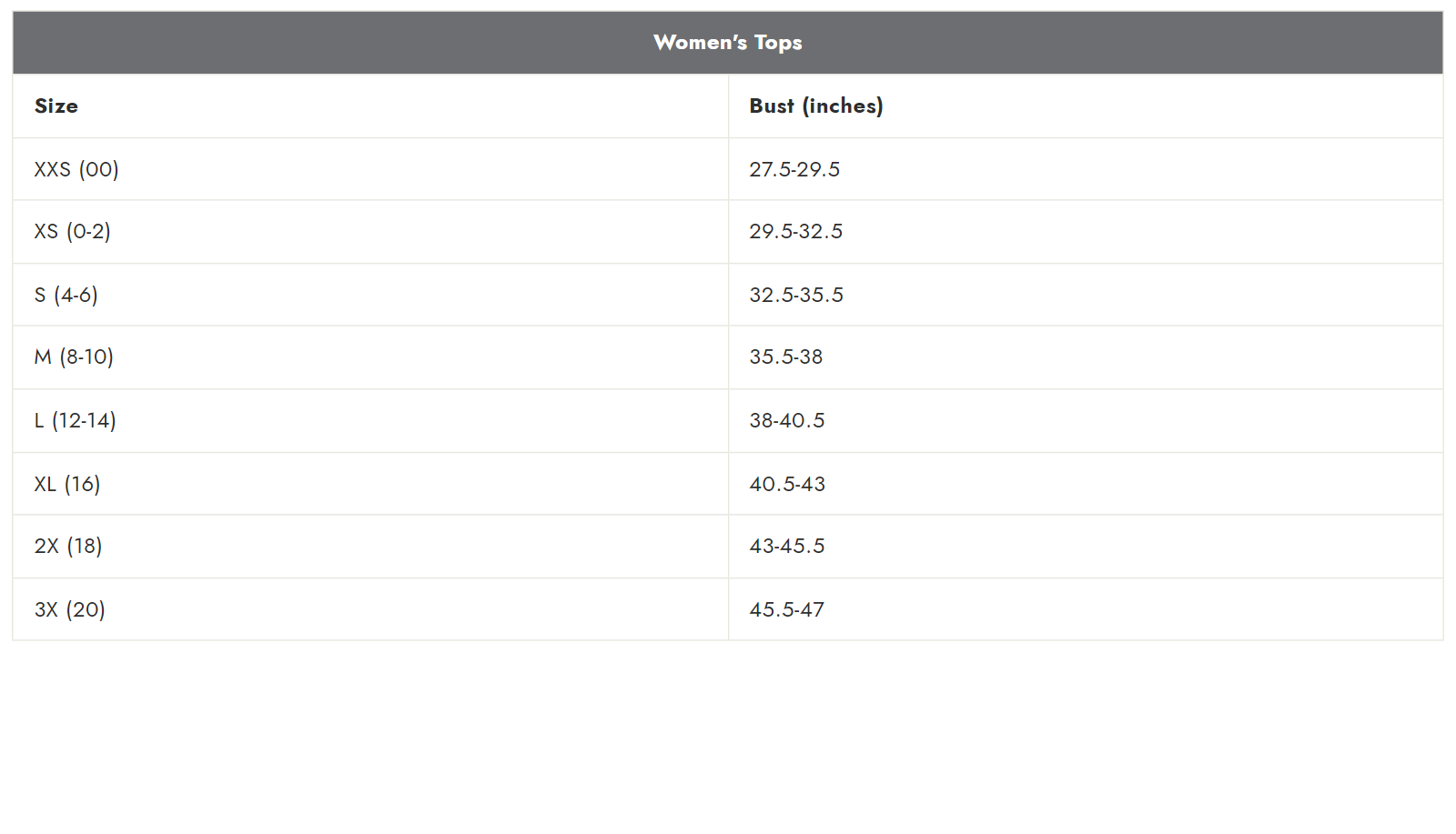Click the 2X (18) size cell

(x=370, y=547)
